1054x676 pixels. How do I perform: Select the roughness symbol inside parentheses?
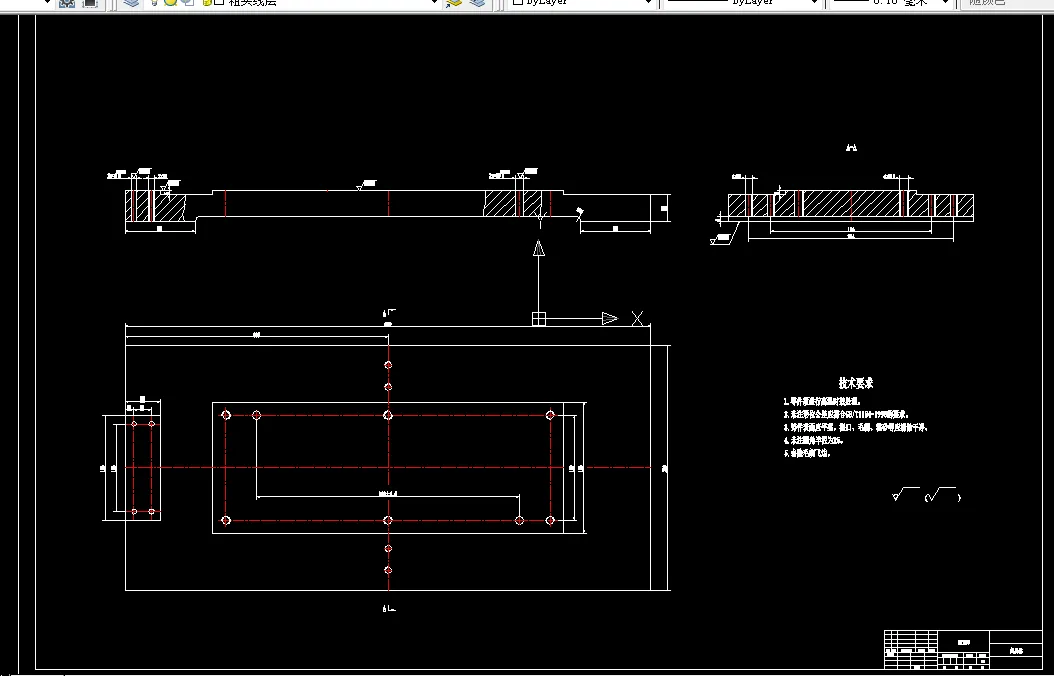pyautogui.click(x=943, y=495)
